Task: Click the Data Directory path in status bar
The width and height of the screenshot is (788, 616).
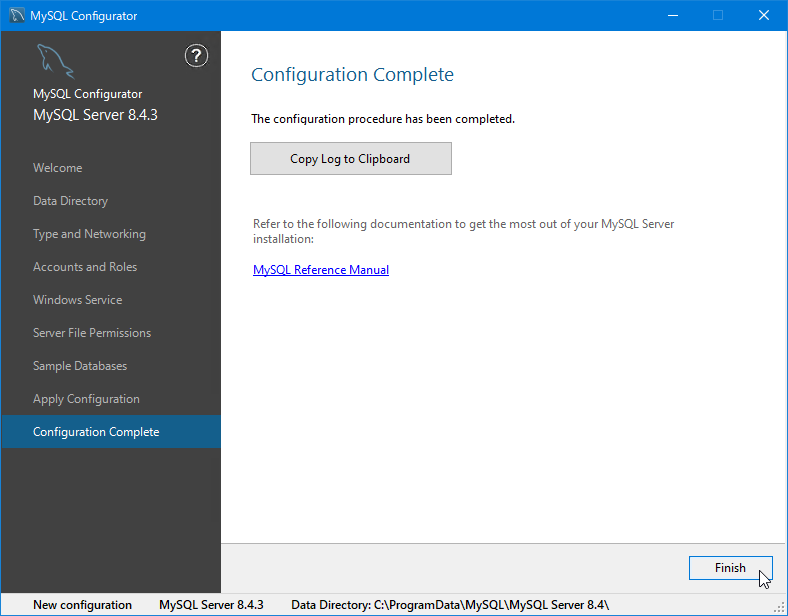Action: pyautogui.click(x=450, y=605)
